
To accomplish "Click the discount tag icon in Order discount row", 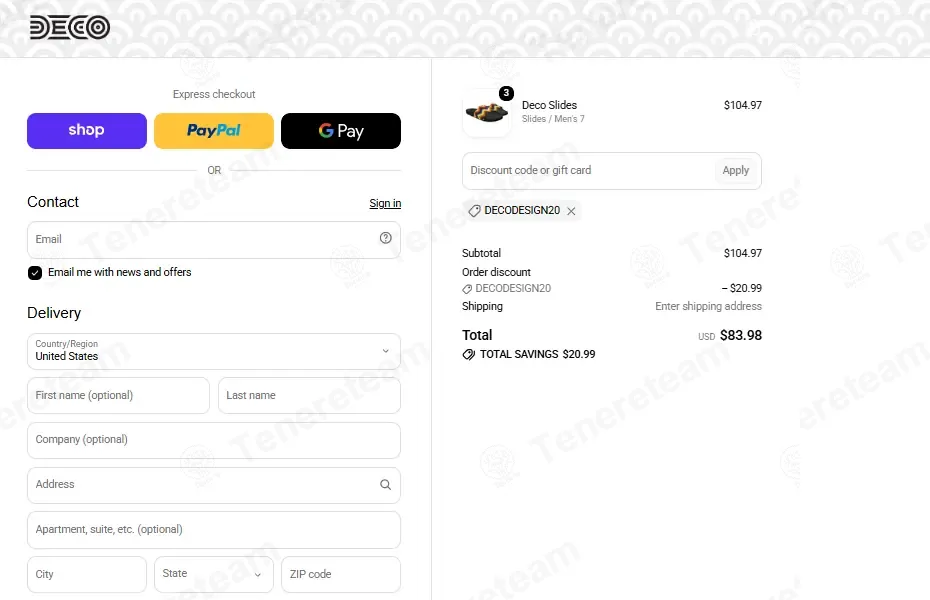I will 467,289.
